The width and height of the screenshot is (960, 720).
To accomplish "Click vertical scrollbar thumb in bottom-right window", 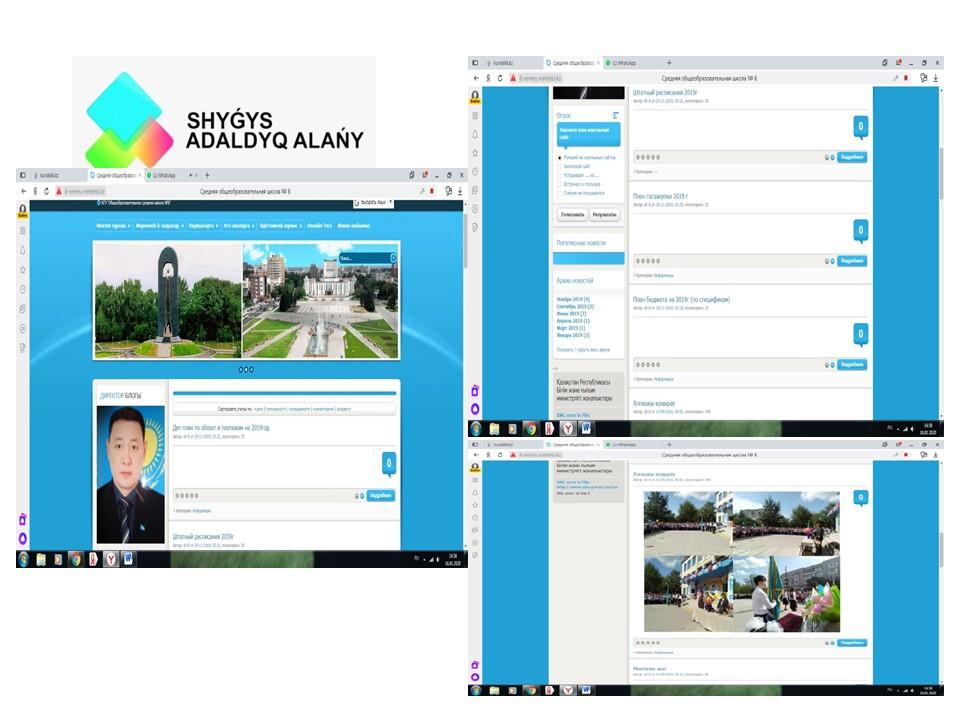I will point(942,548).
